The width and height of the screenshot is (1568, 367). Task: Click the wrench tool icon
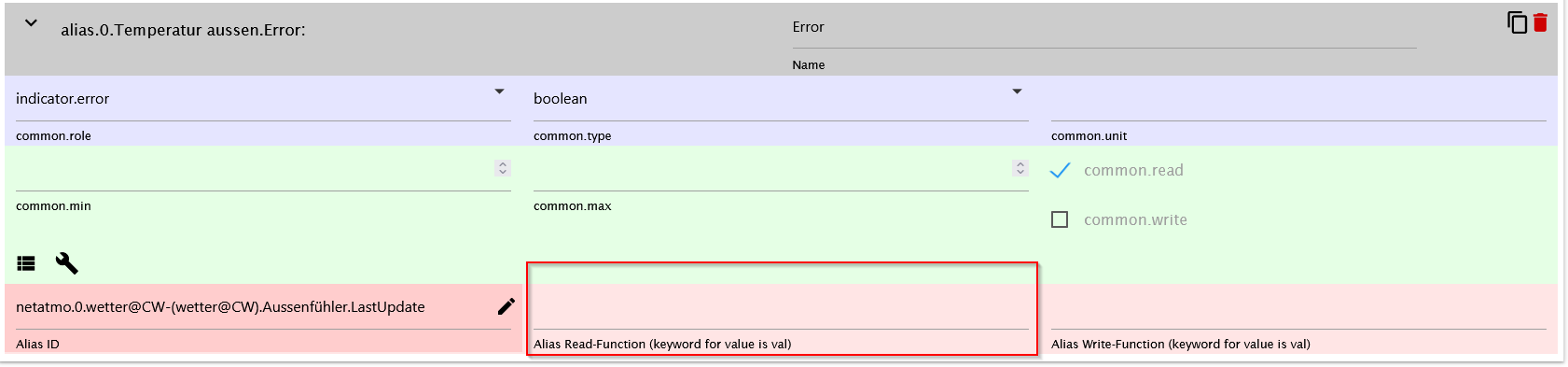[x=66, y=263]
